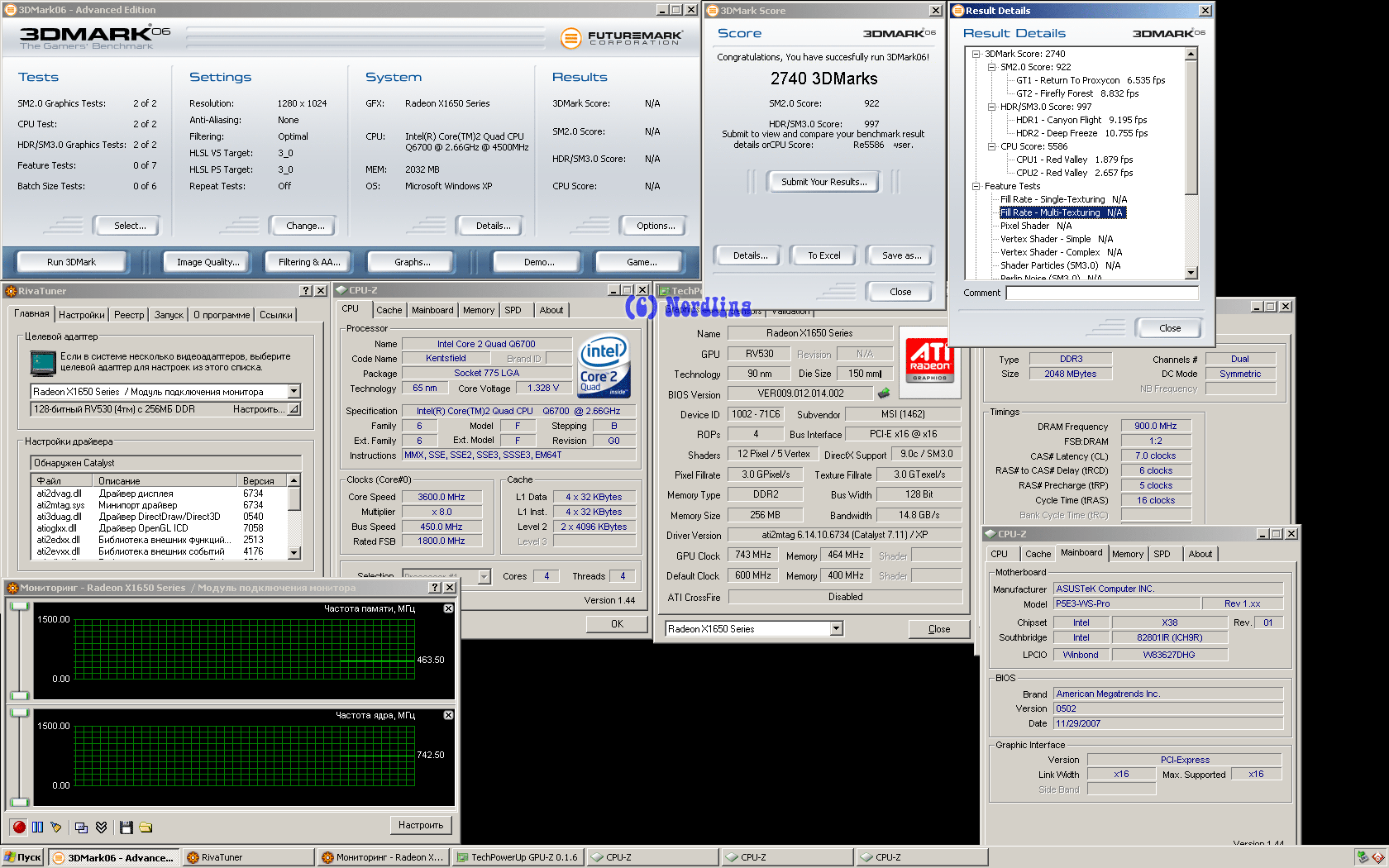
Task: Collapse the Feature Tests tree node
Action: [976, 186]
